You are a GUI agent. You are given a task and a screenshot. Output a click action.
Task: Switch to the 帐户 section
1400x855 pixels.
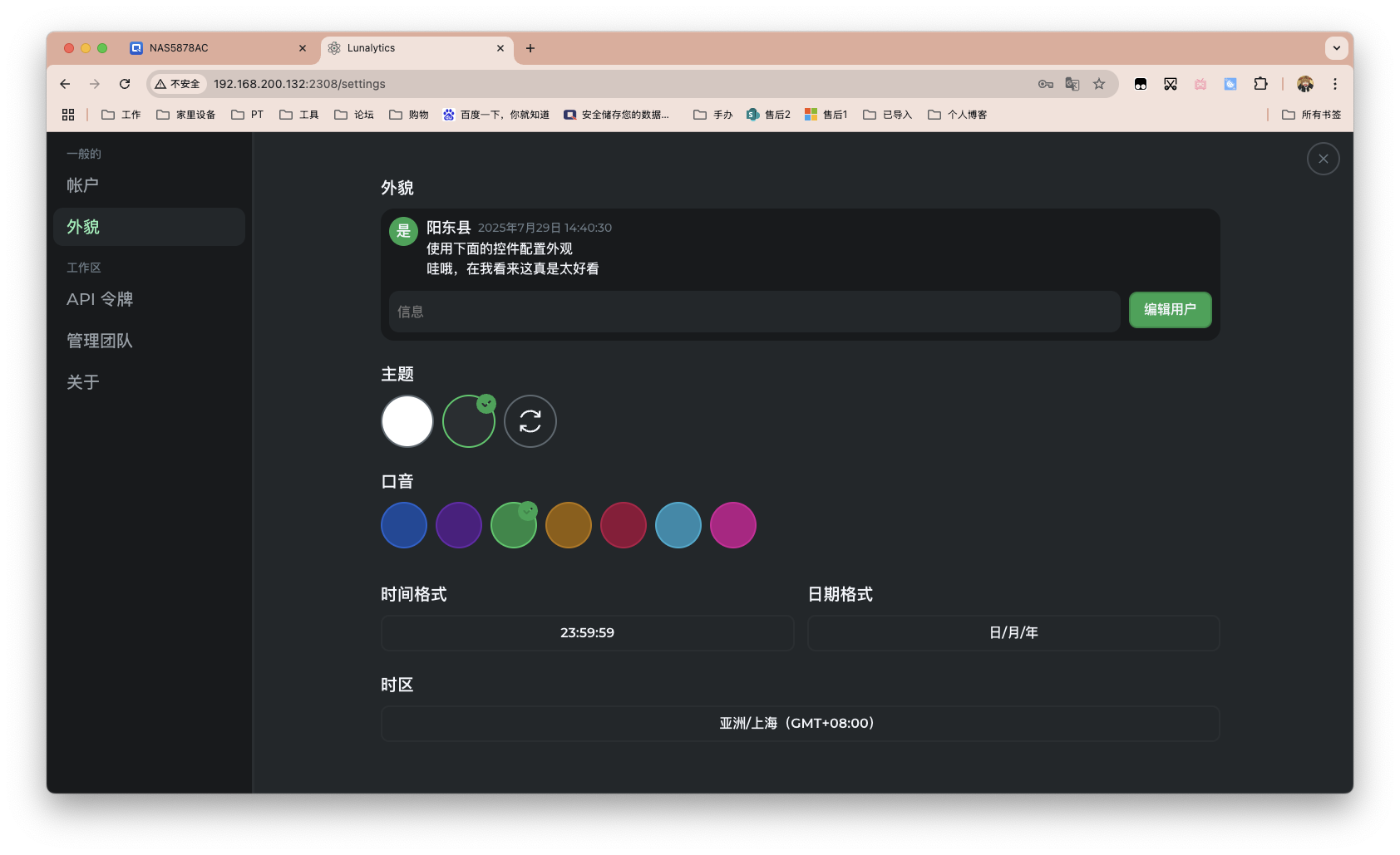tap(81, 184)
